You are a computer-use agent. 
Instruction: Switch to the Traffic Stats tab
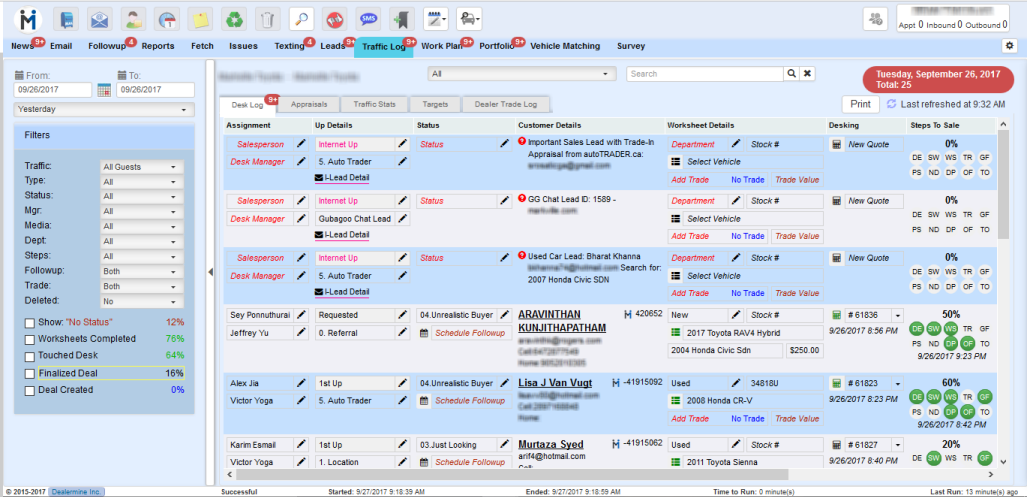pos(374,104)
